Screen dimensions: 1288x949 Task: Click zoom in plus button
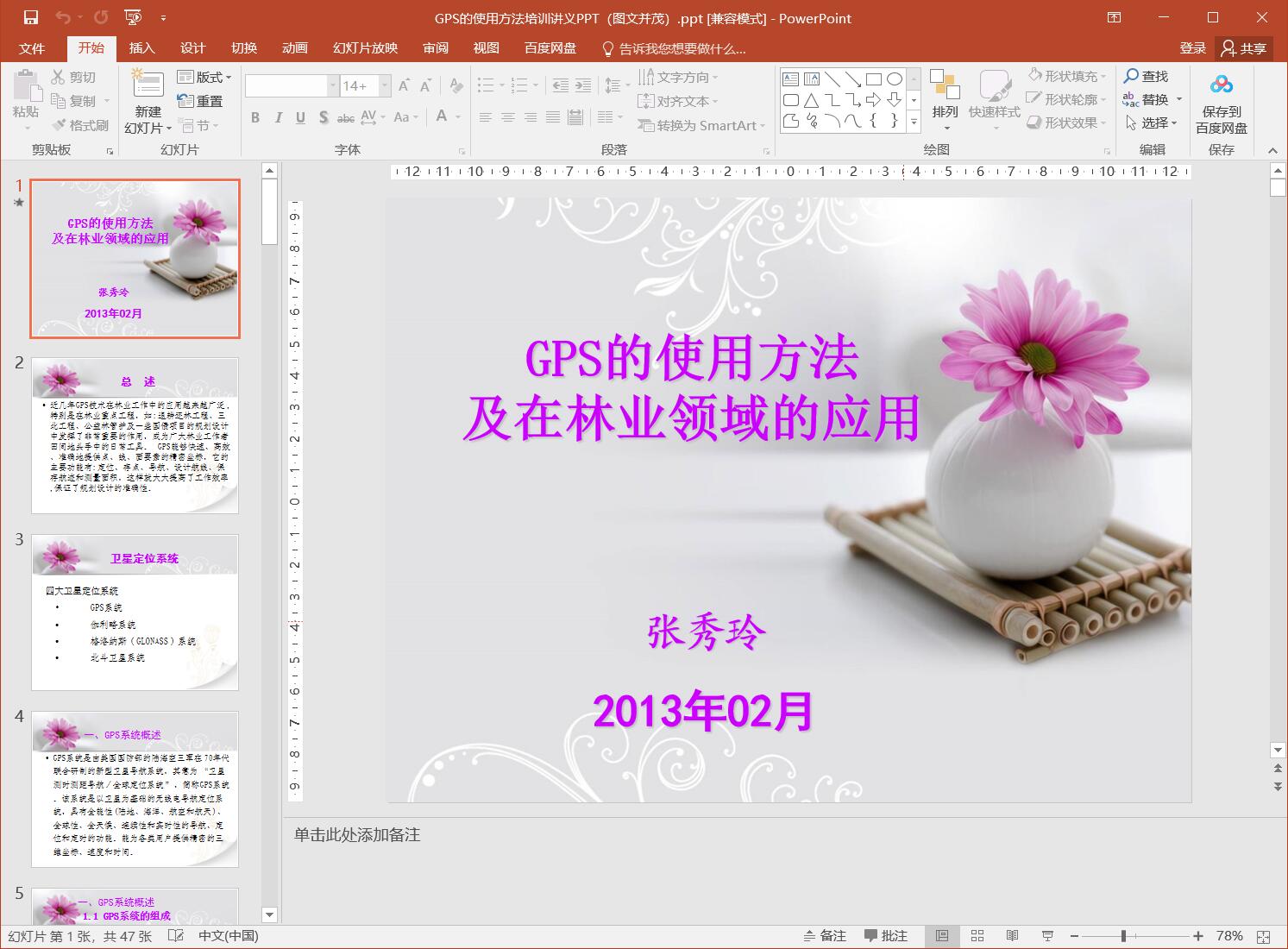tap(1198, 936)
